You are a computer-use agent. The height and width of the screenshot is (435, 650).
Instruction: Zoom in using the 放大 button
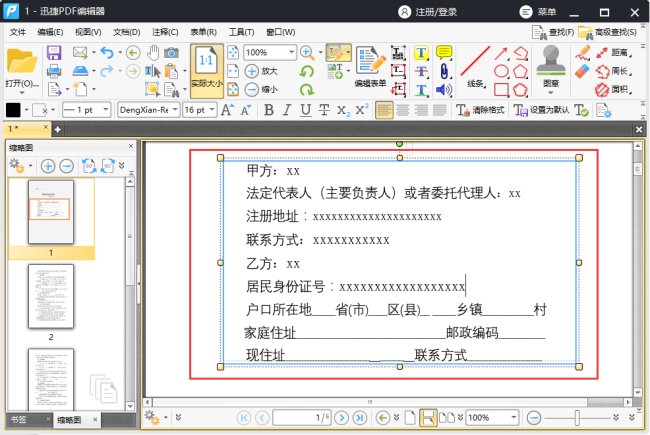261,71
